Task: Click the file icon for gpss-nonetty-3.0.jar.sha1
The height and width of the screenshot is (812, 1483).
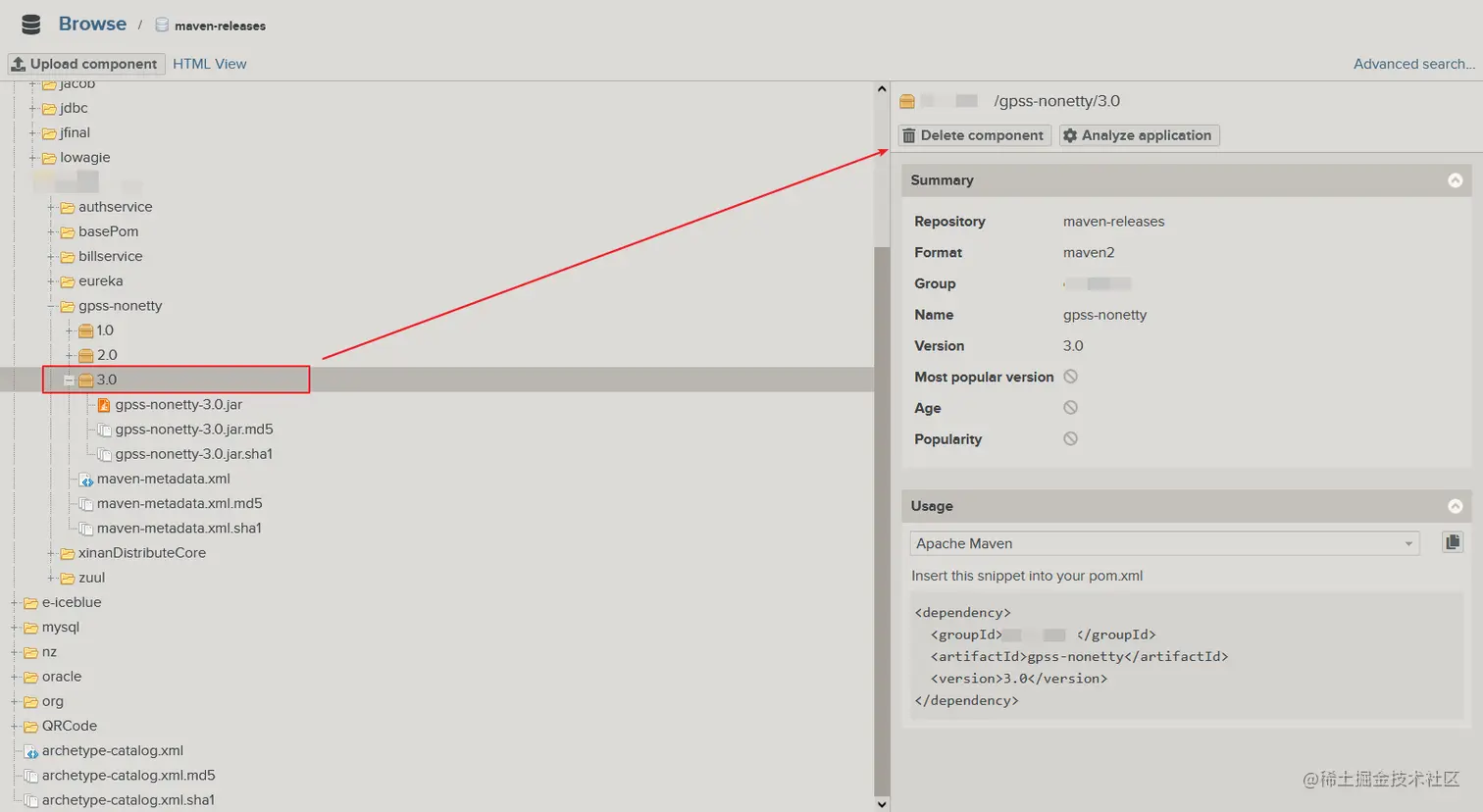Action: point(104,454)
